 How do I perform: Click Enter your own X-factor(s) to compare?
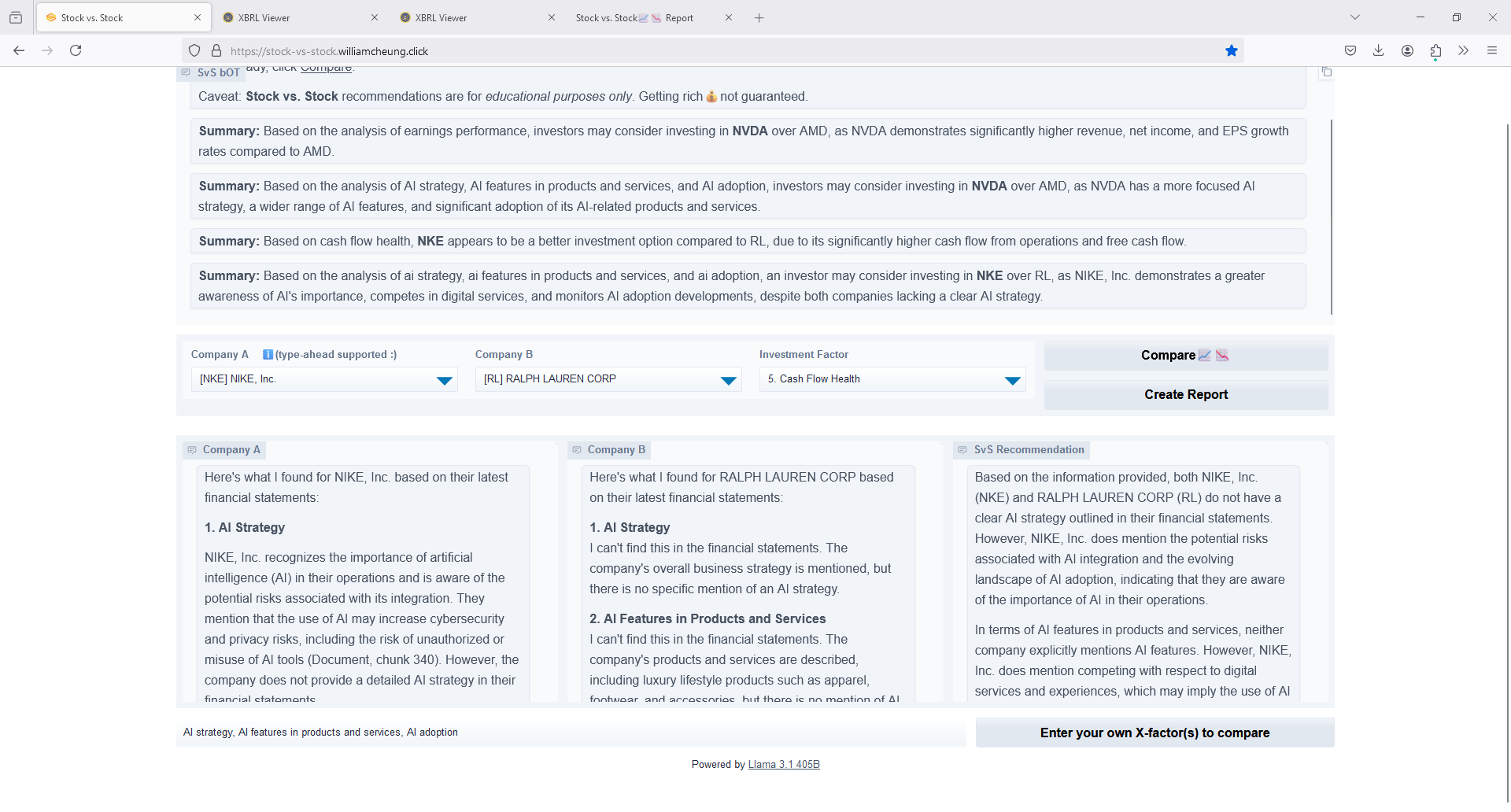(1154, 733)
